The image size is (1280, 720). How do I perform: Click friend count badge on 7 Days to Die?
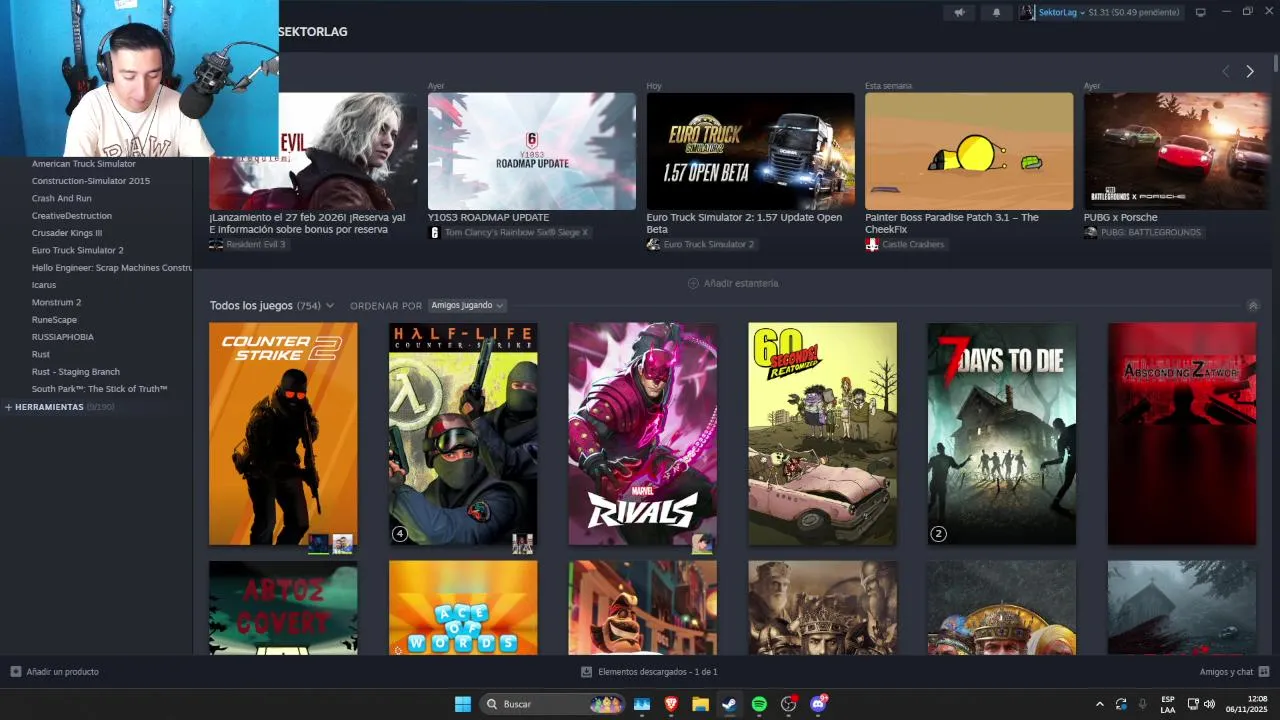(939, 534)
